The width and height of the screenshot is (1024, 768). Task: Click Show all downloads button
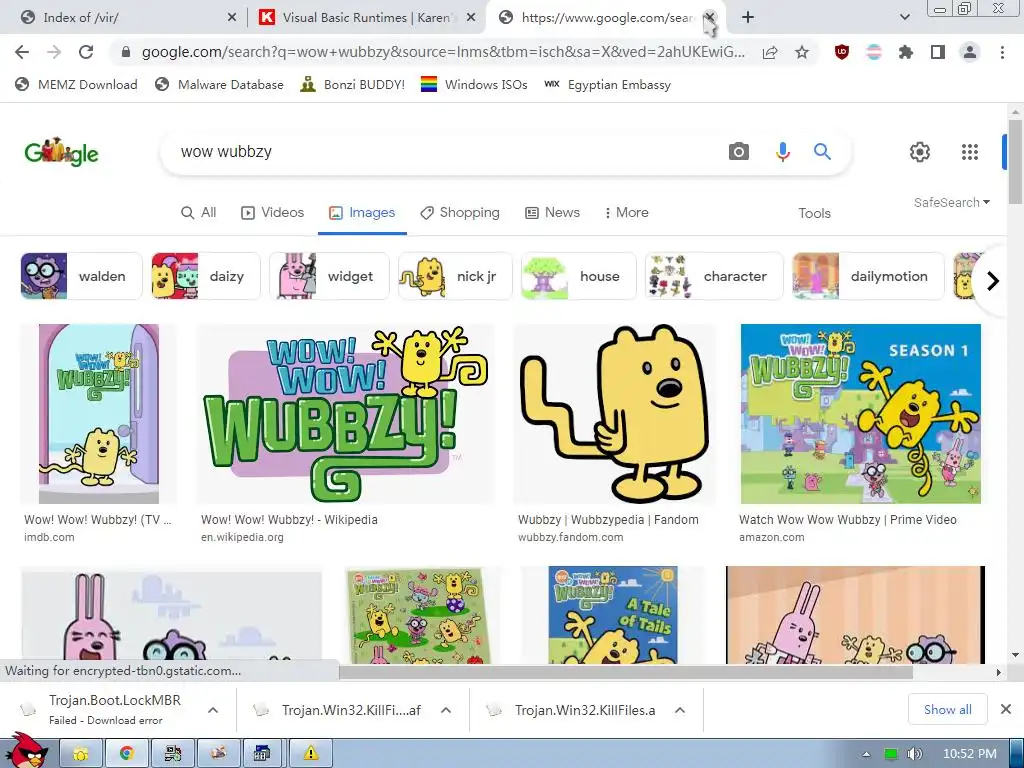tap(948, 709)
